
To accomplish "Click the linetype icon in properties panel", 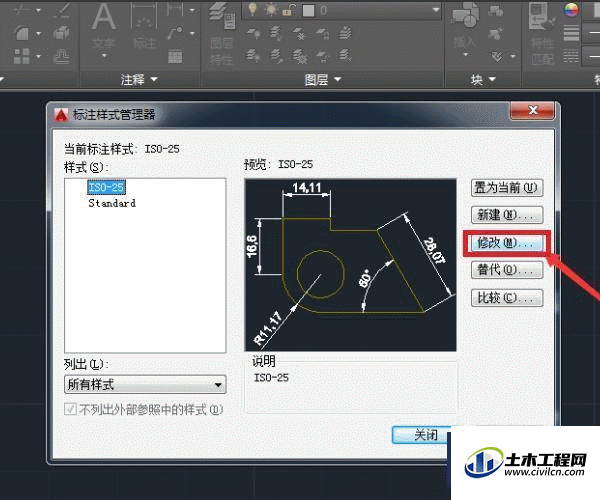I will pos(572,56).
